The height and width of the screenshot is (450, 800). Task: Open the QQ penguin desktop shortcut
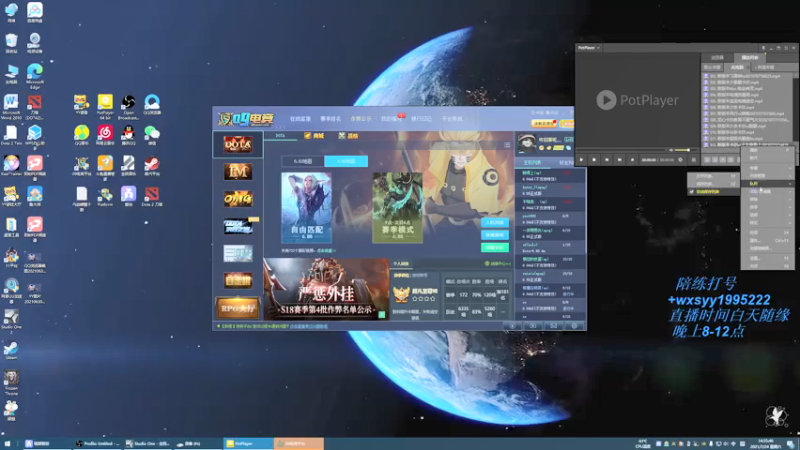pyautogui.click(x=129, y=136)
